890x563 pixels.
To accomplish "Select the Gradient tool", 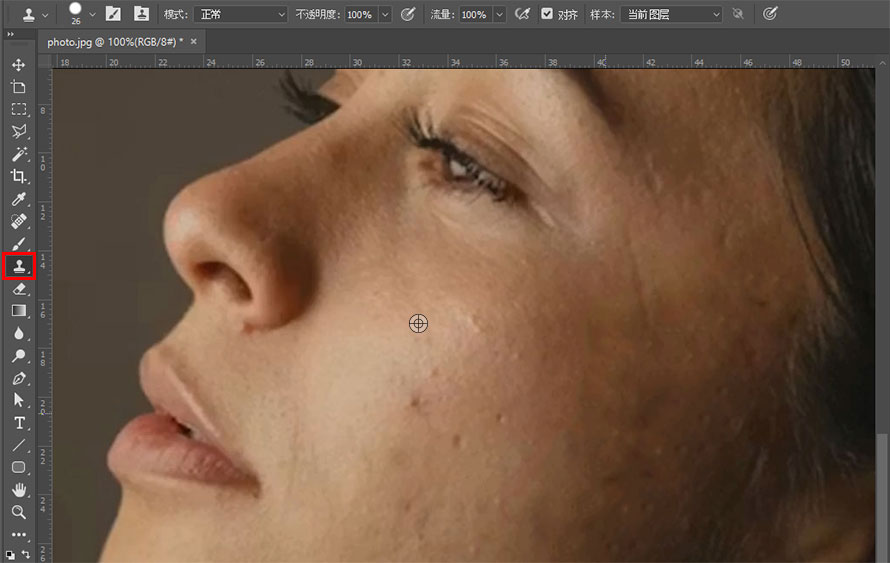I will click(x=19, y=311).
